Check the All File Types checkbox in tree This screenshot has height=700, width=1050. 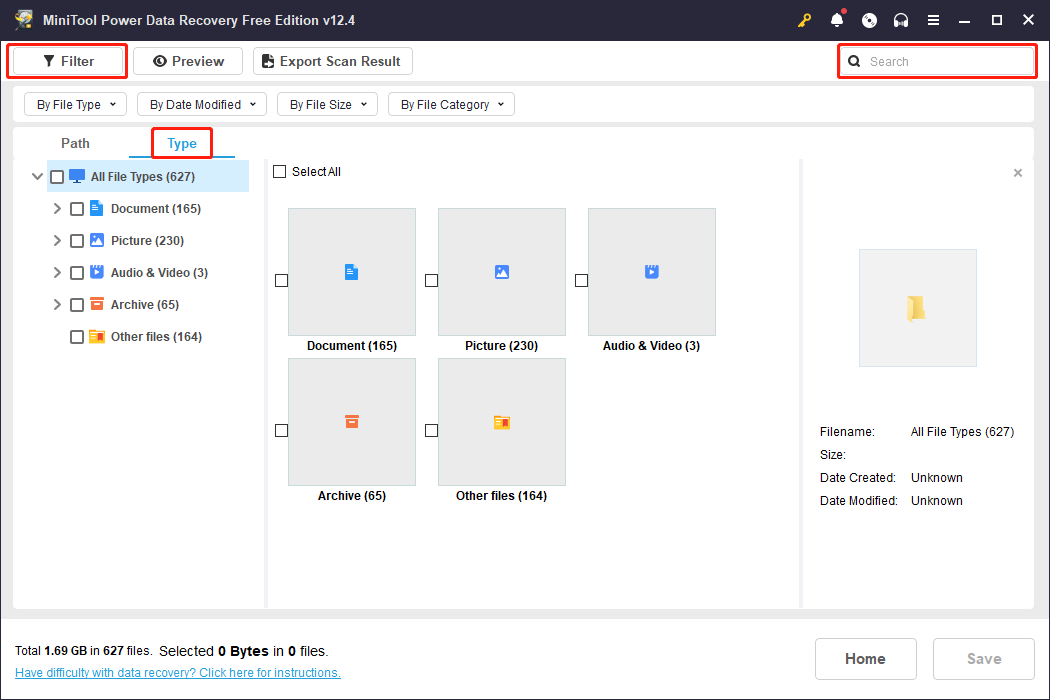click(x=57, y=177)
